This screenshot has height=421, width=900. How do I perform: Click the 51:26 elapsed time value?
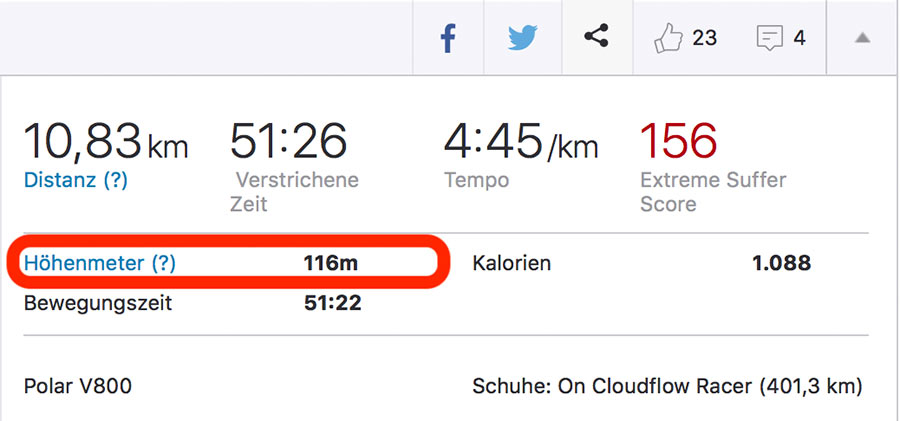pyautogui.click(x=288, y=142)
